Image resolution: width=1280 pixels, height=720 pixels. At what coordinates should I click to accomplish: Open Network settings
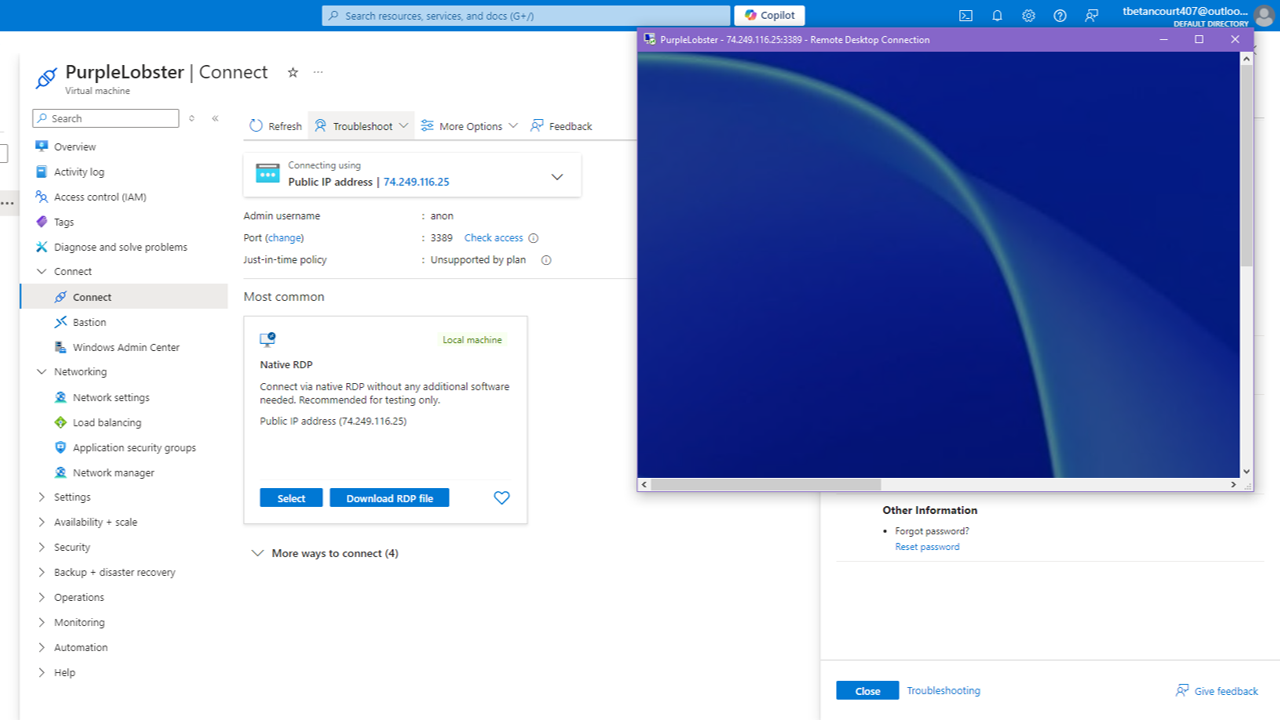pyautogui.click(x=111, y=397)
